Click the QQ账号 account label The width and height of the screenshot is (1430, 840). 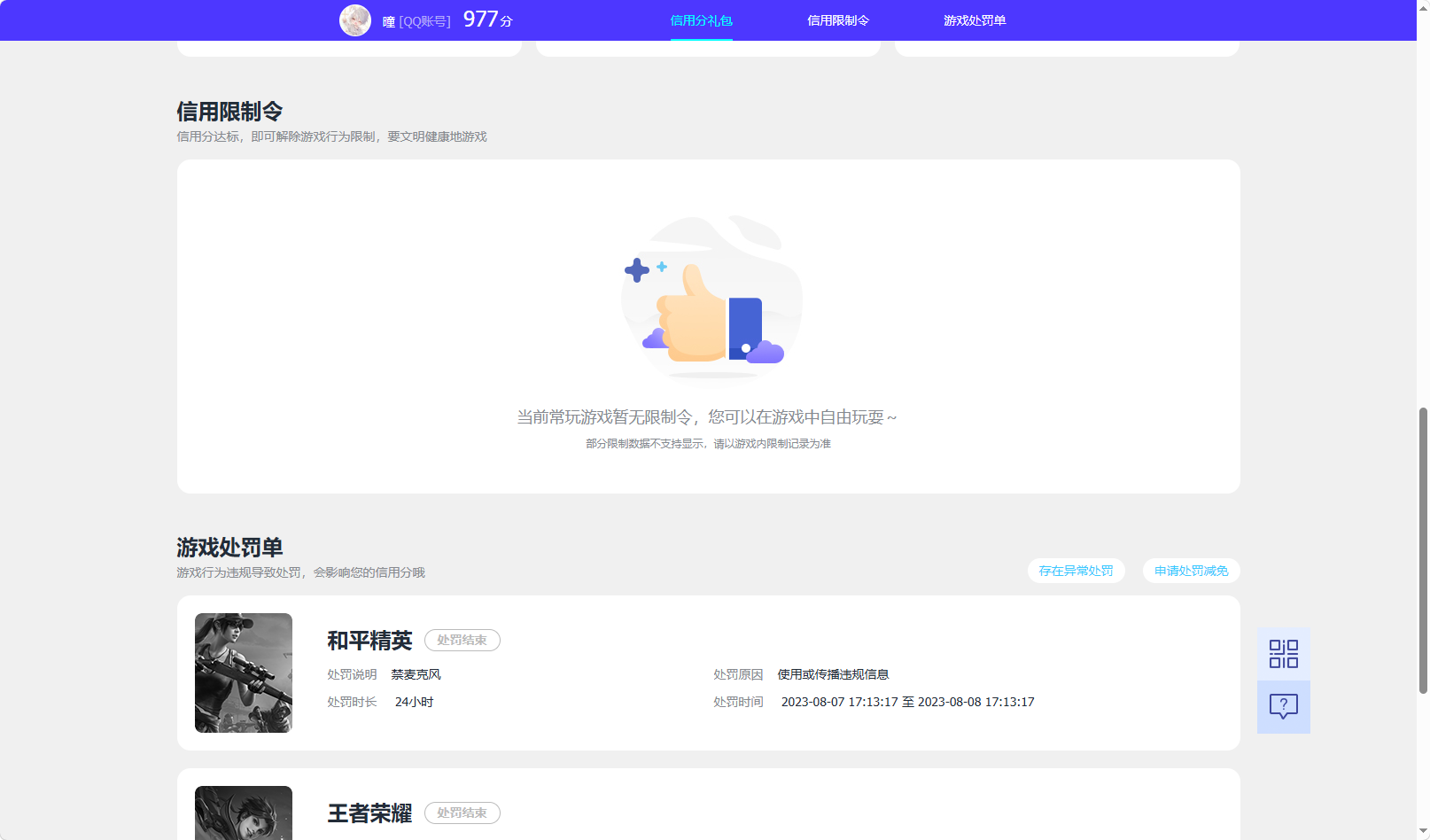(x=424, y=19)
